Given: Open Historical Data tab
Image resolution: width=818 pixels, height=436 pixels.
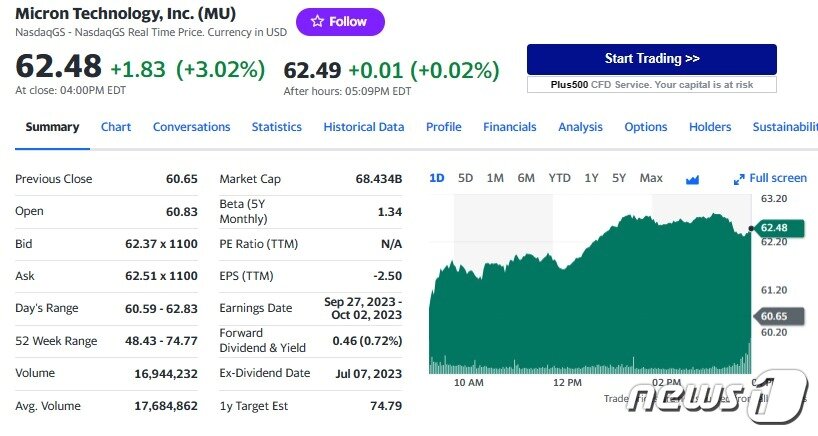Looking at the screenshot, I should [364, 127].
